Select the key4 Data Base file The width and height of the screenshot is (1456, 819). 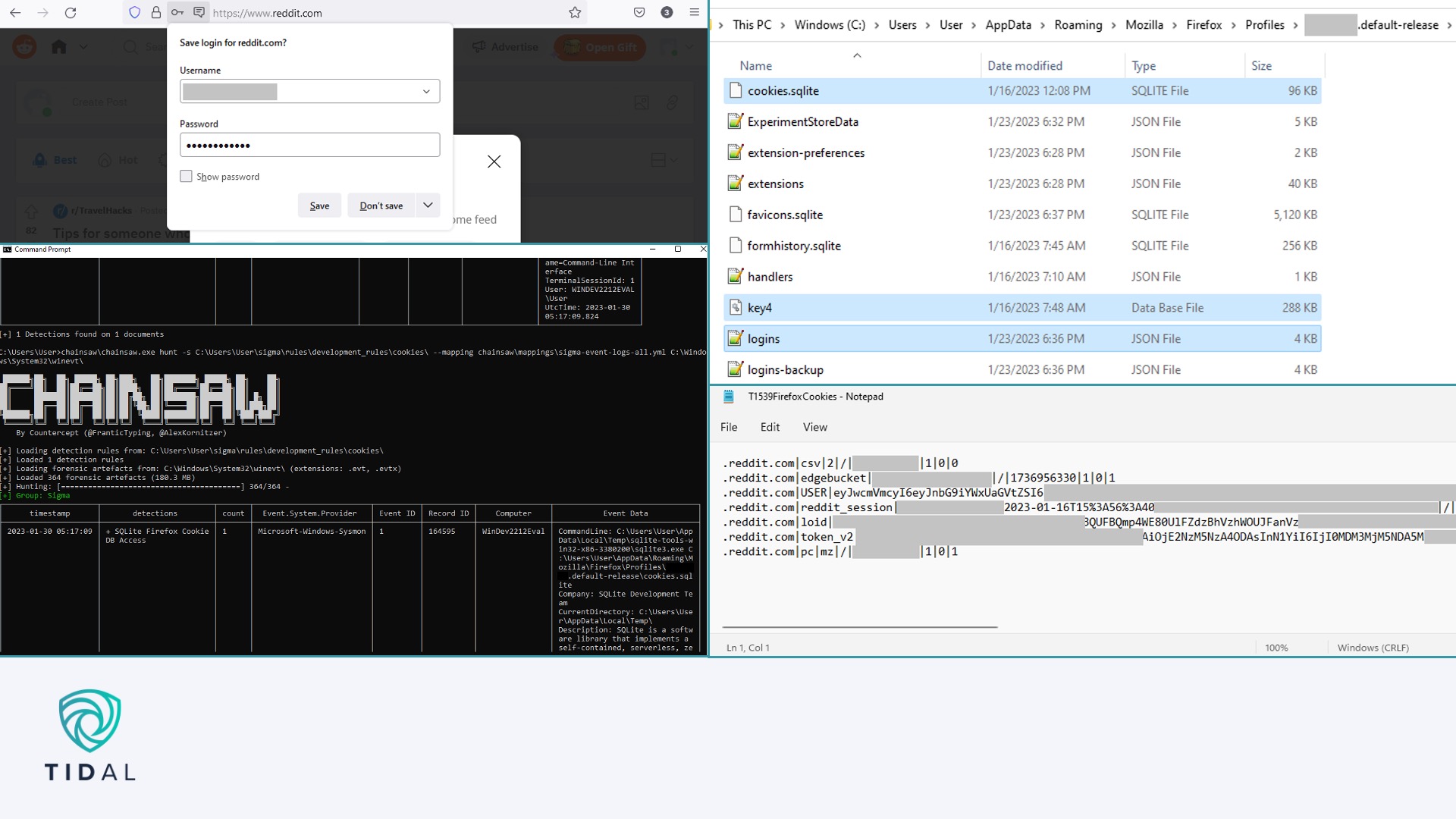pyautogui.click(x=759, y=308)
